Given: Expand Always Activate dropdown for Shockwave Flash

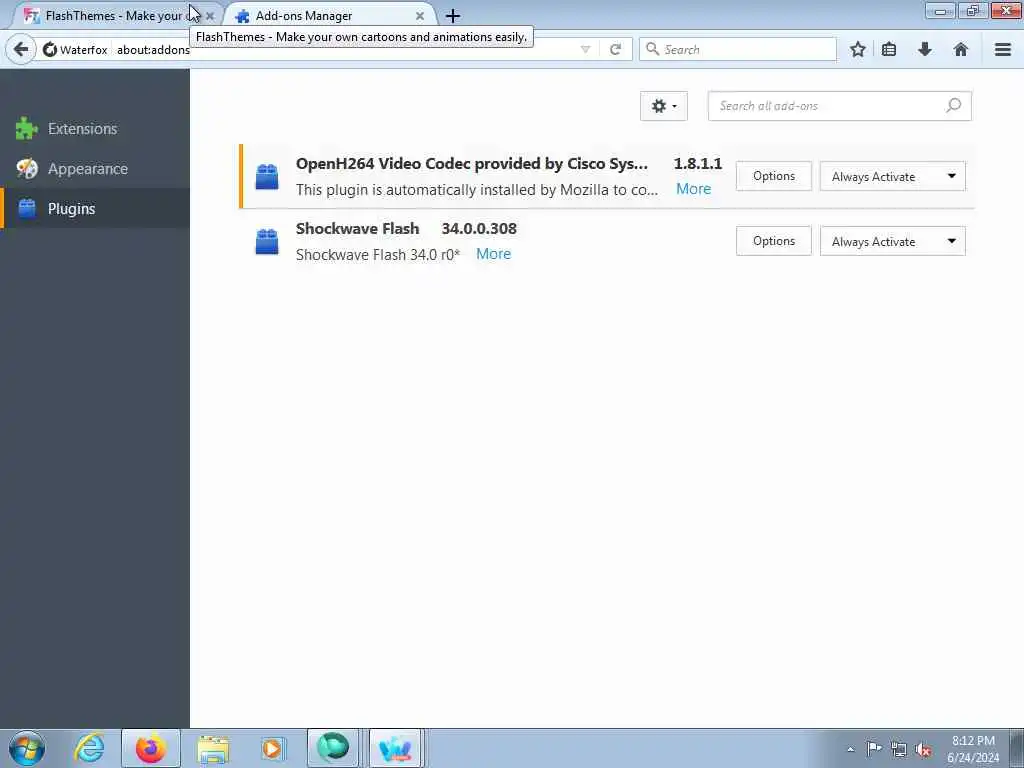Looking at the screenshot, I should tap(893, 241).
